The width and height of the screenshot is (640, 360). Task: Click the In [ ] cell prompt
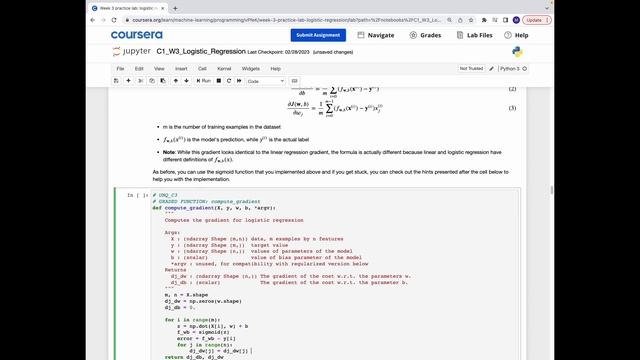click(x=138, y=196)
